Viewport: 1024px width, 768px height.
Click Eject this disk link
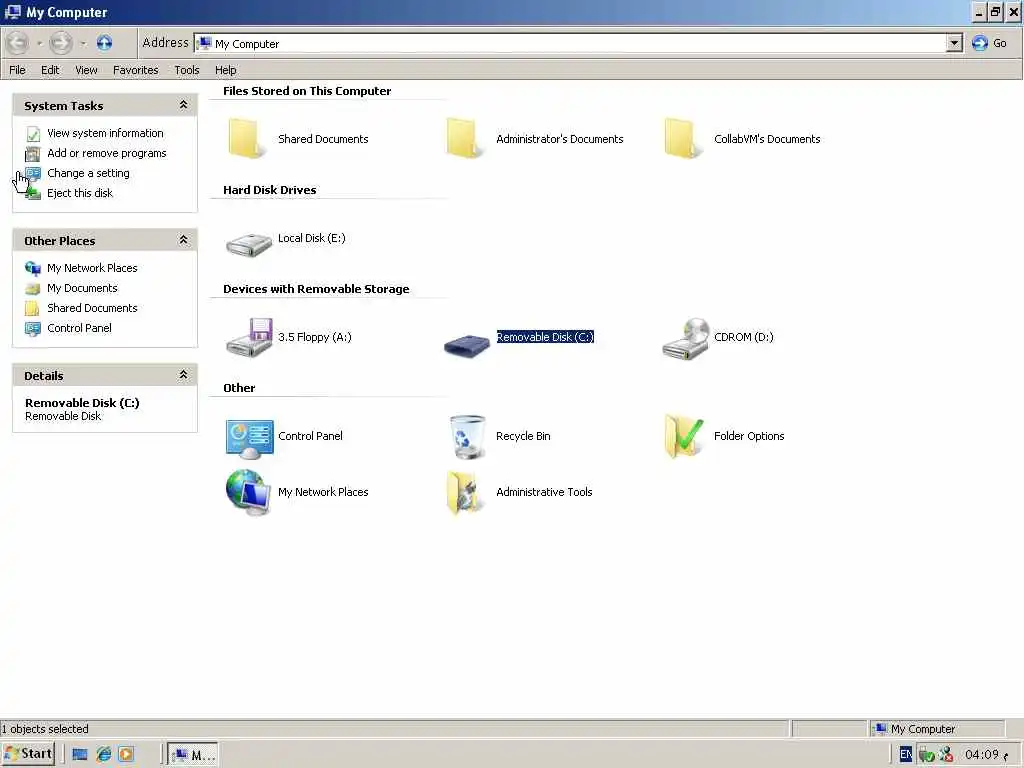[80, 193]
